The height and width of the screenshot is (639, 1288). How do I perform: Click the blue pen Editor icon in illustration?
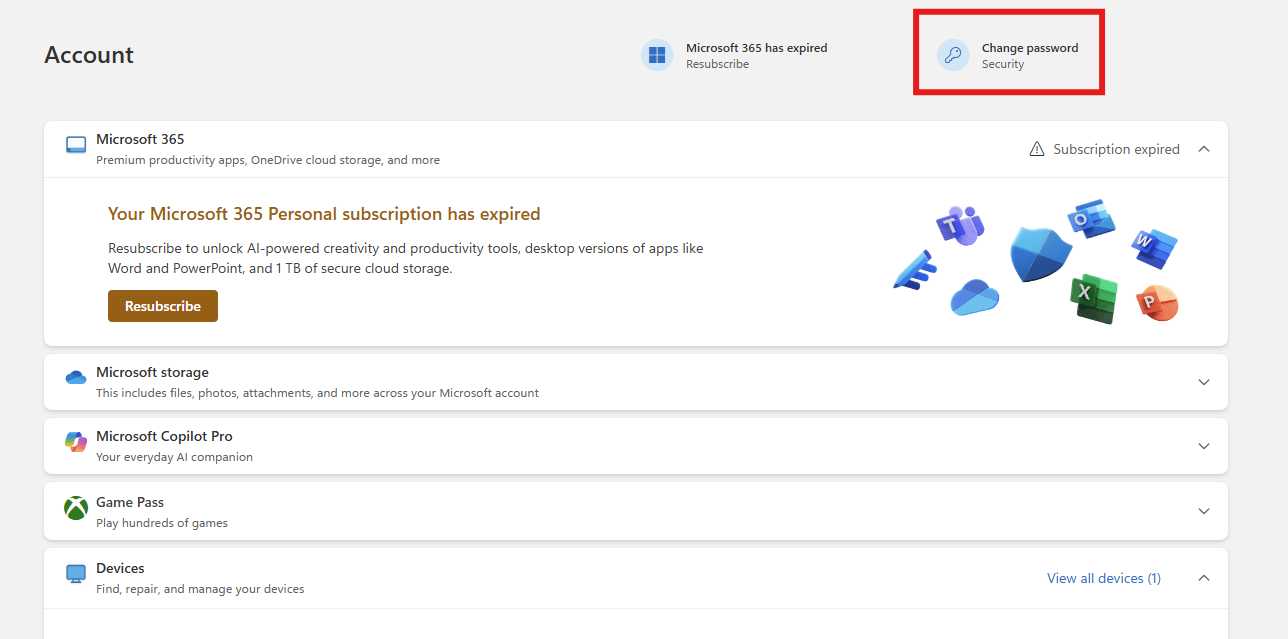click(x=914, y=270)
